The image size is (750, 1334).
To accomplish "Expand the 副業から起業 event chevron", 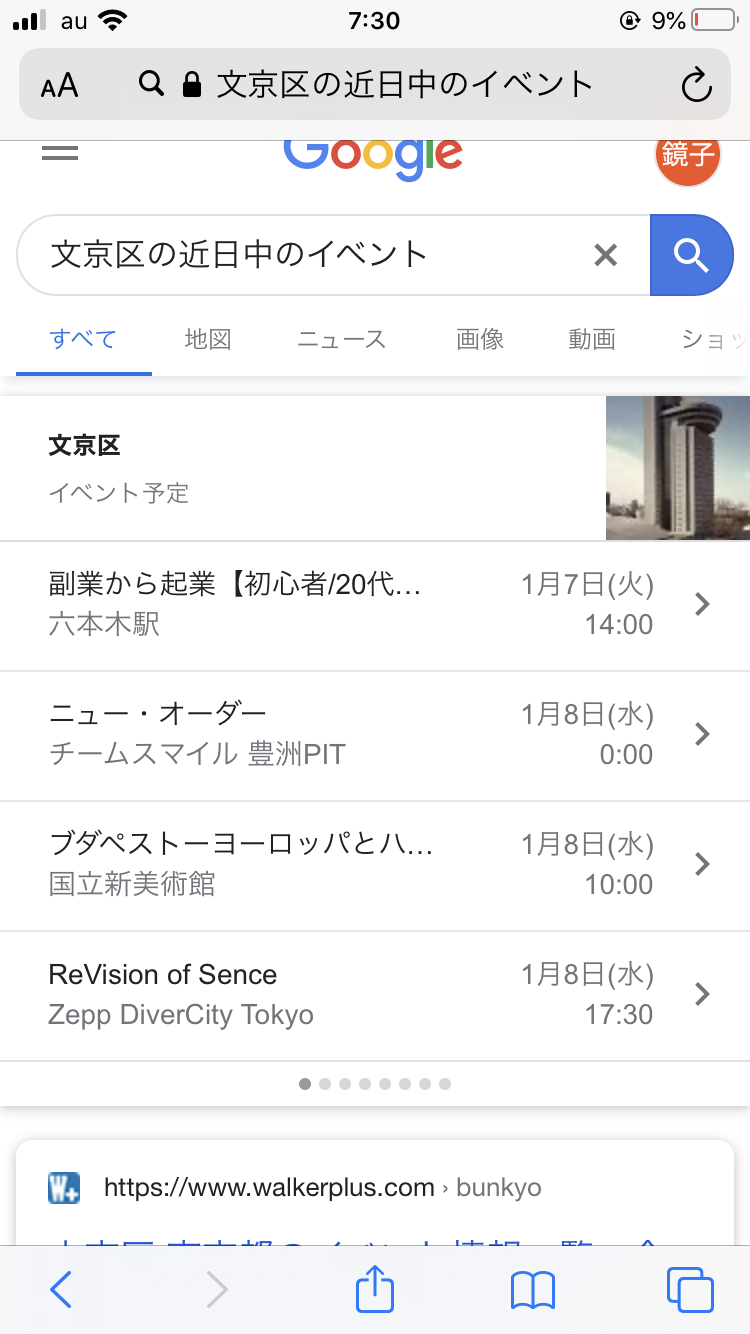I will [x=702, y=604].
